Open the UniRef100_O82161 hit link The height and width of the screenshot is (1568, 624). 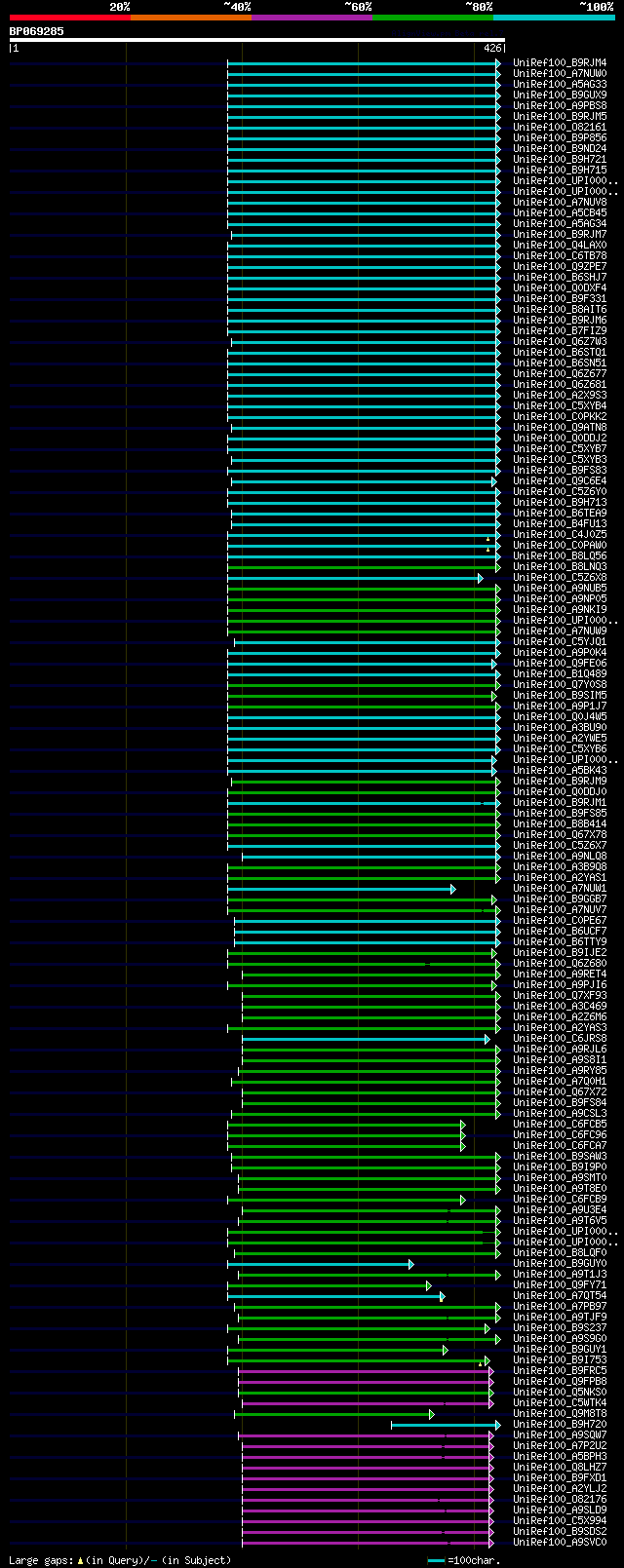[560, 127]
